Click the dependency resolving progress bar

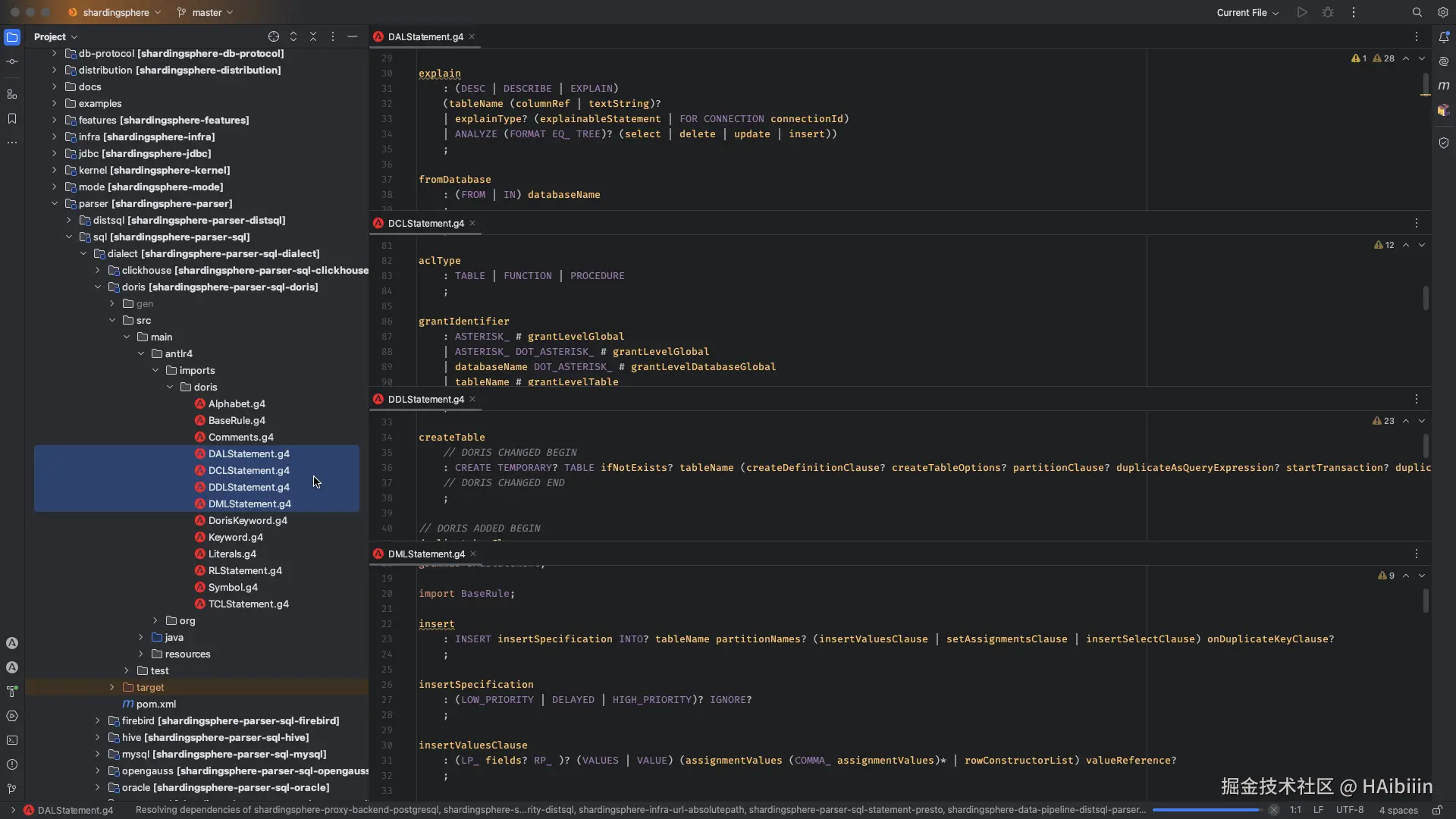pyautogui.click(x=1206, y=810)
